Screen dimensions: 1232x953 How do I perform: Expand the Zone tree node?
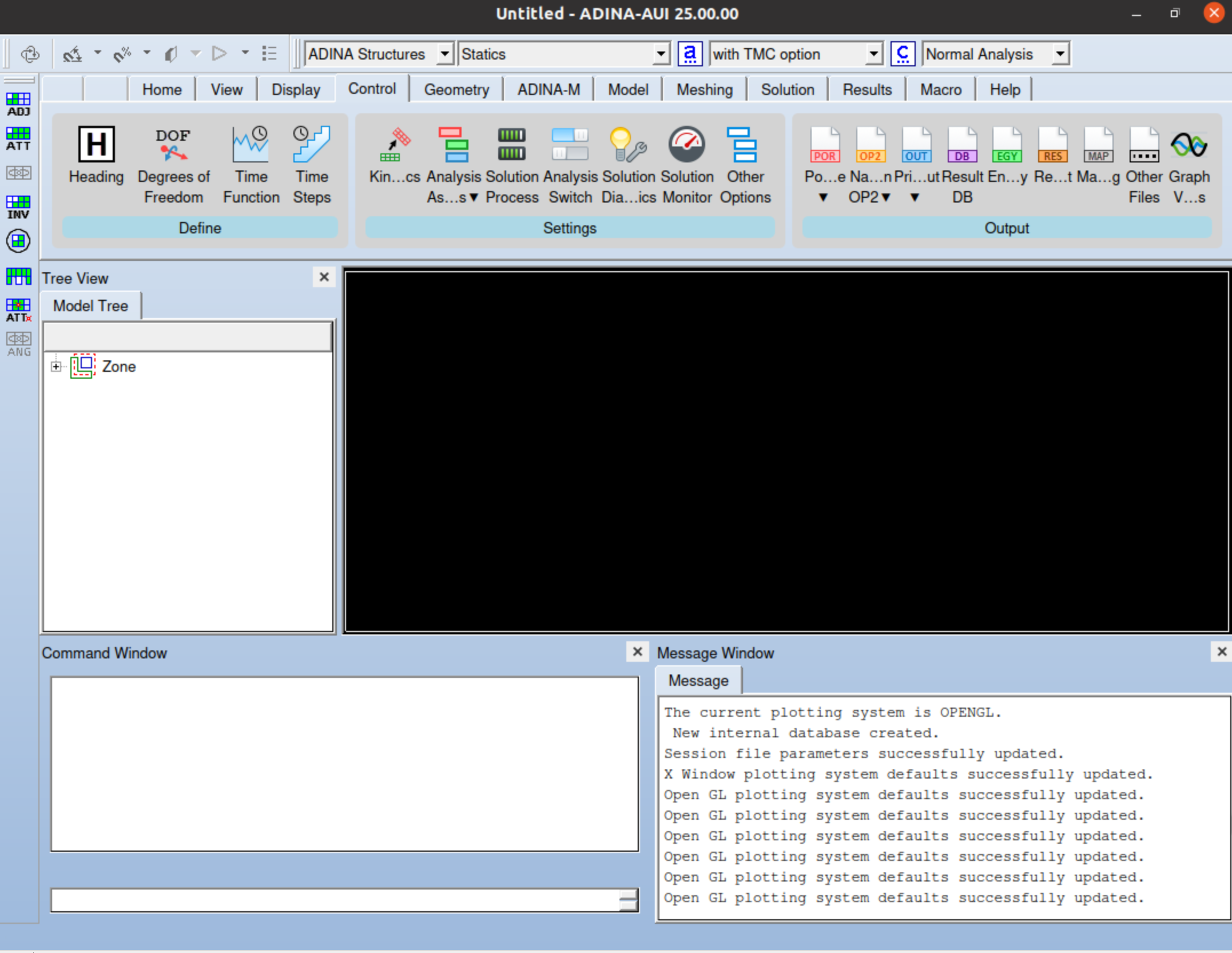56,367
